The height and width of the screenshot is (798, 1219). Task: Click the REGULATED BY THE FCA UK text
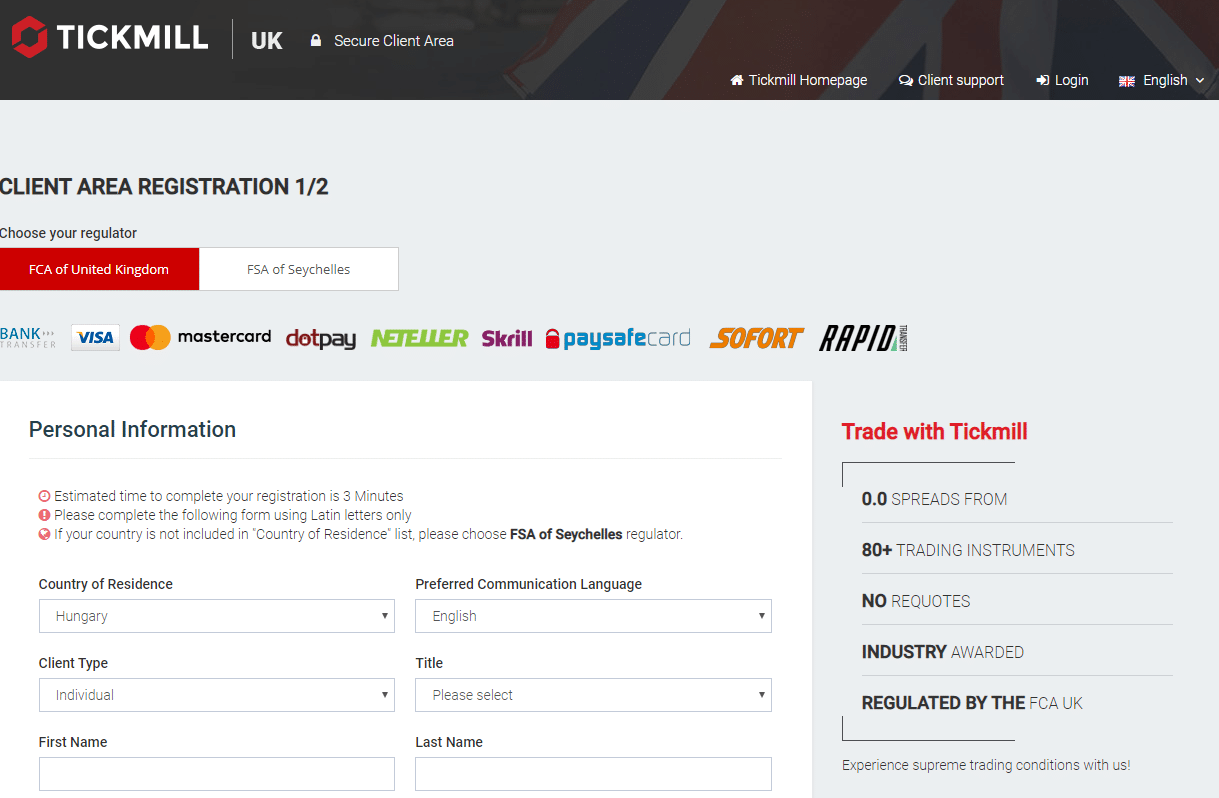(x=972, y=703)
